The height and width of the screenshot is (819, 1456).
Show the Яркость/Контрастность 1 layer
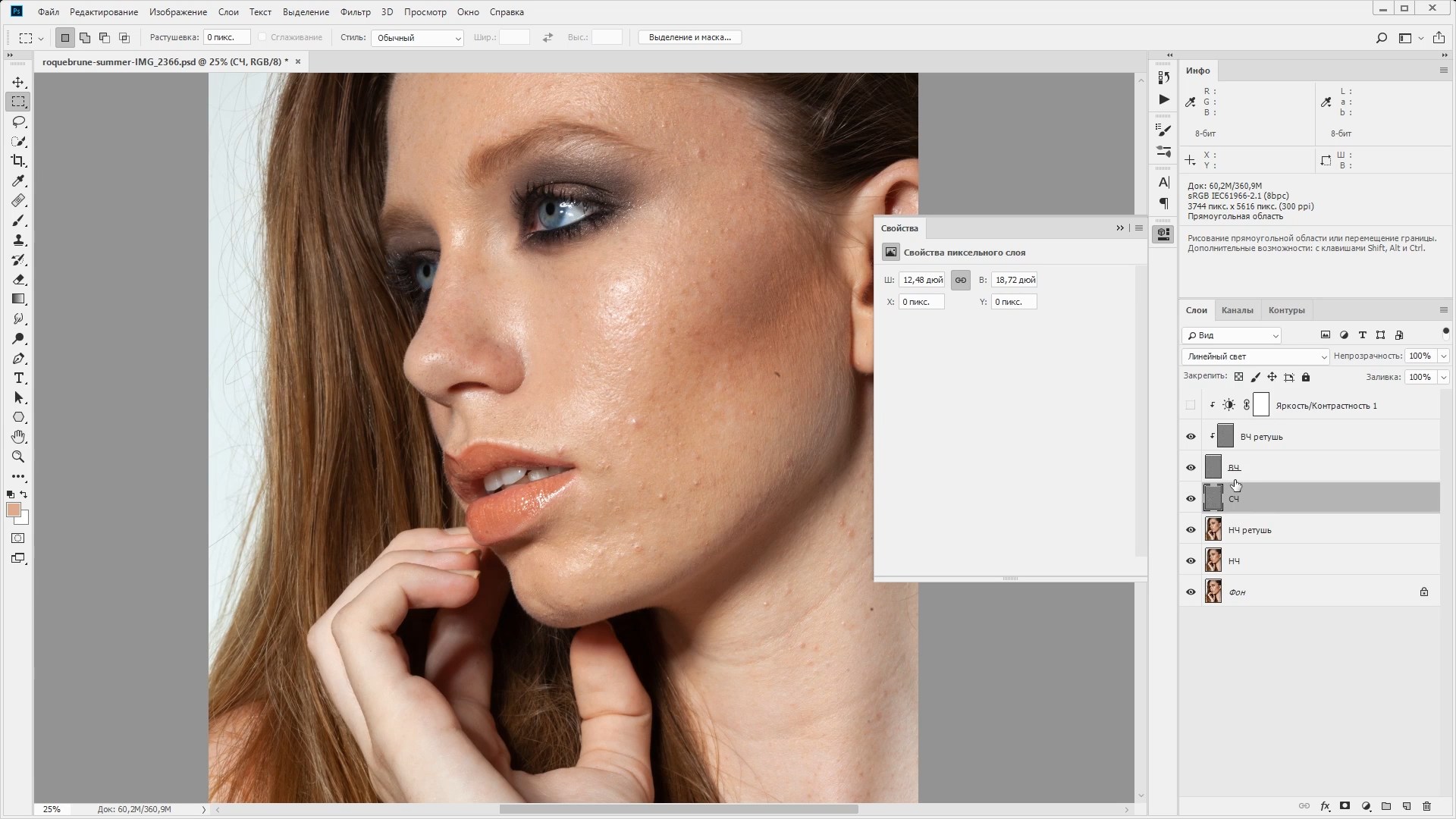(x=1191, y=405)
